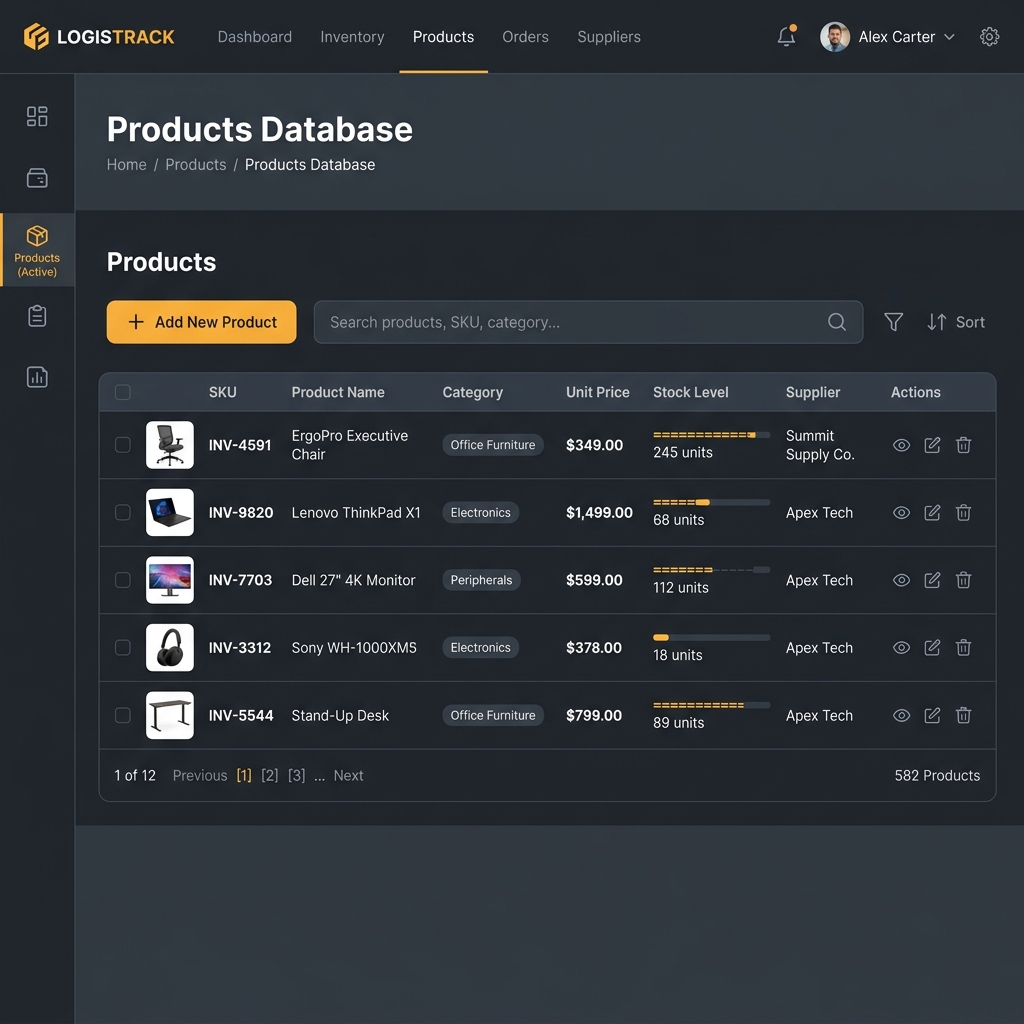Select current page [1]
Screen dimensions: 1024x1024
(244, 775)
